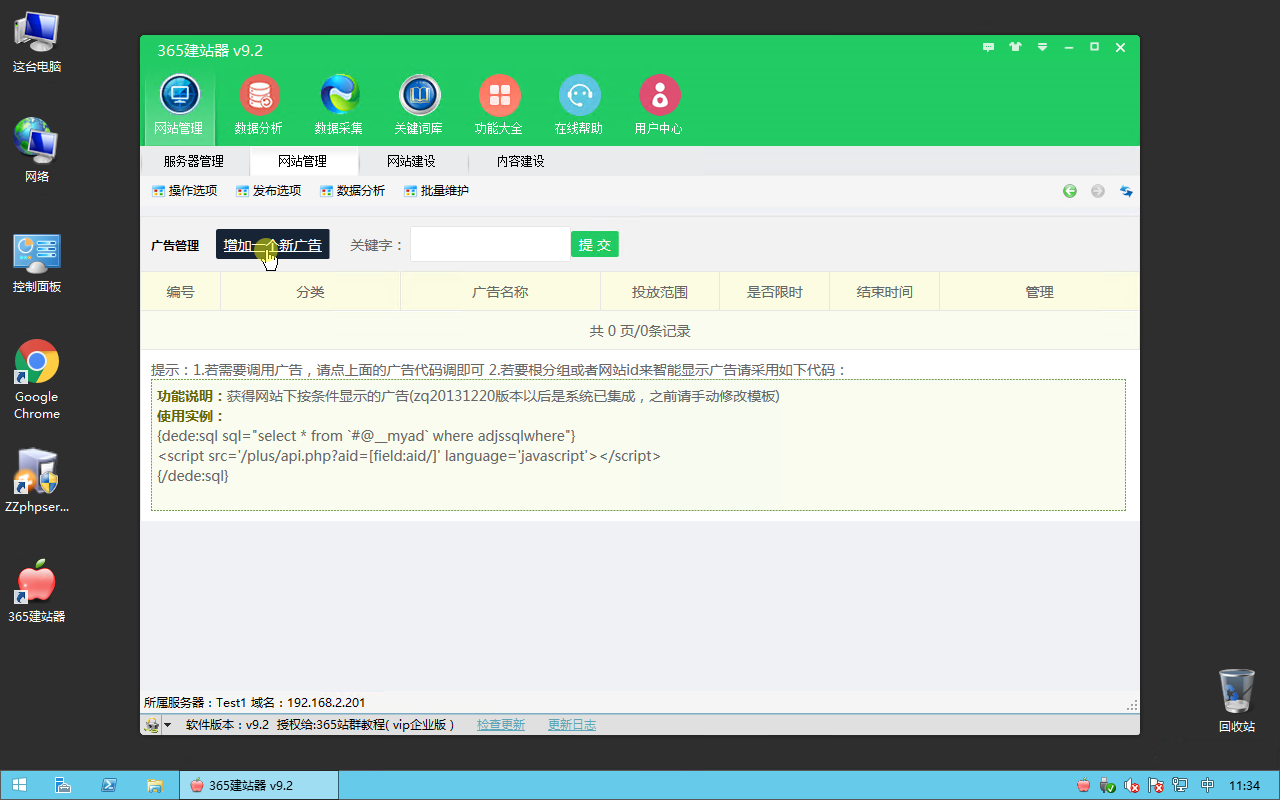Switch to the 服务器管理 tab
Viewport: 1280px width, 800px height.
click(194, 161)
